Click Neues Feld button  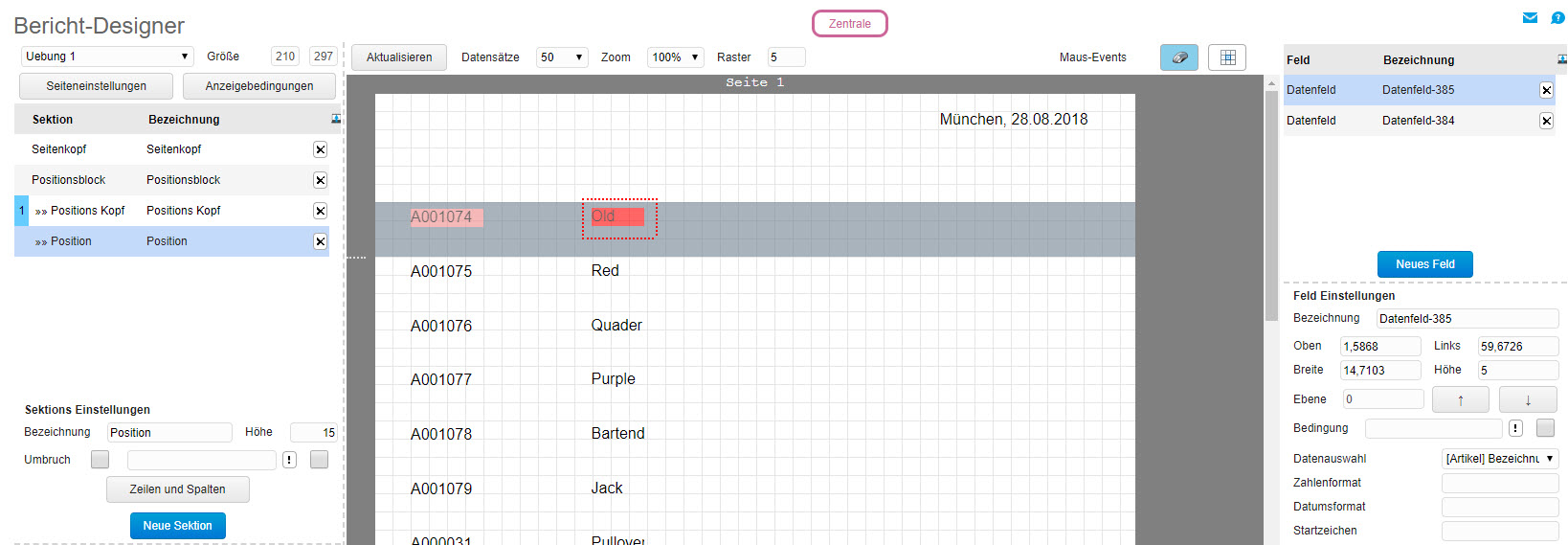click(x=1425, y=264)
